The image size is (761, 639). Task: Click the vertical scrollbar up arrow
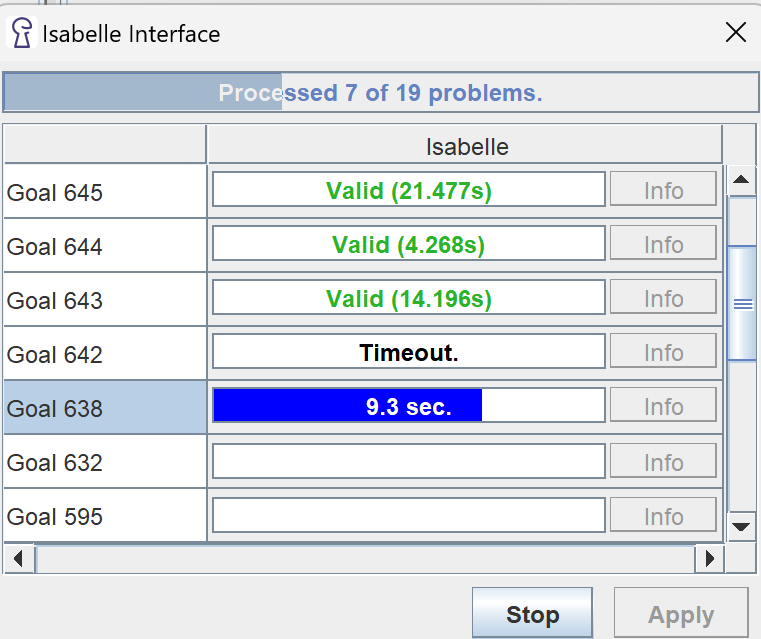[741, 180]
